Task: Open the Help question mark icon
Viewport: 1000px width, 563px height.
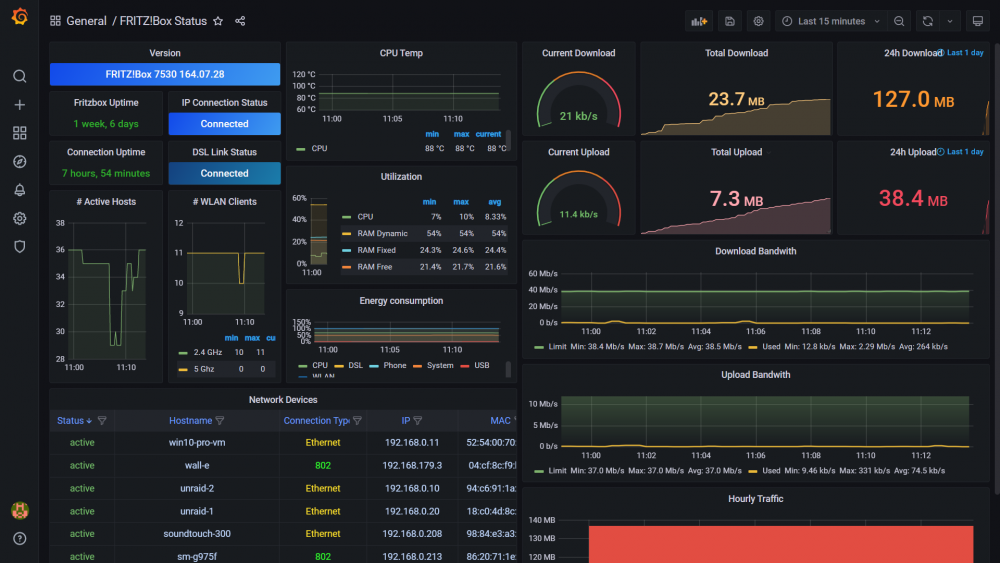Action: click(20, 539)
